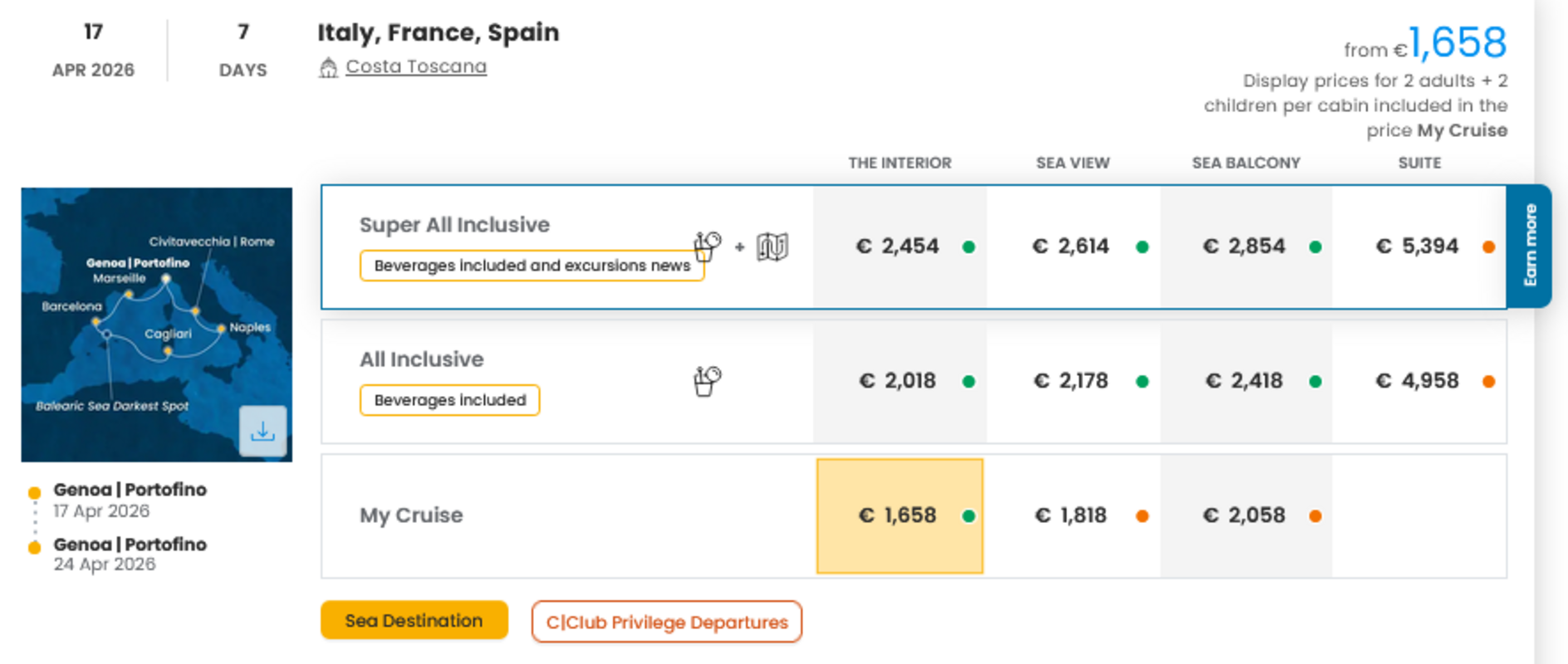Select All Inclusive Sea Balcony € 2,418

(1245, 381)
